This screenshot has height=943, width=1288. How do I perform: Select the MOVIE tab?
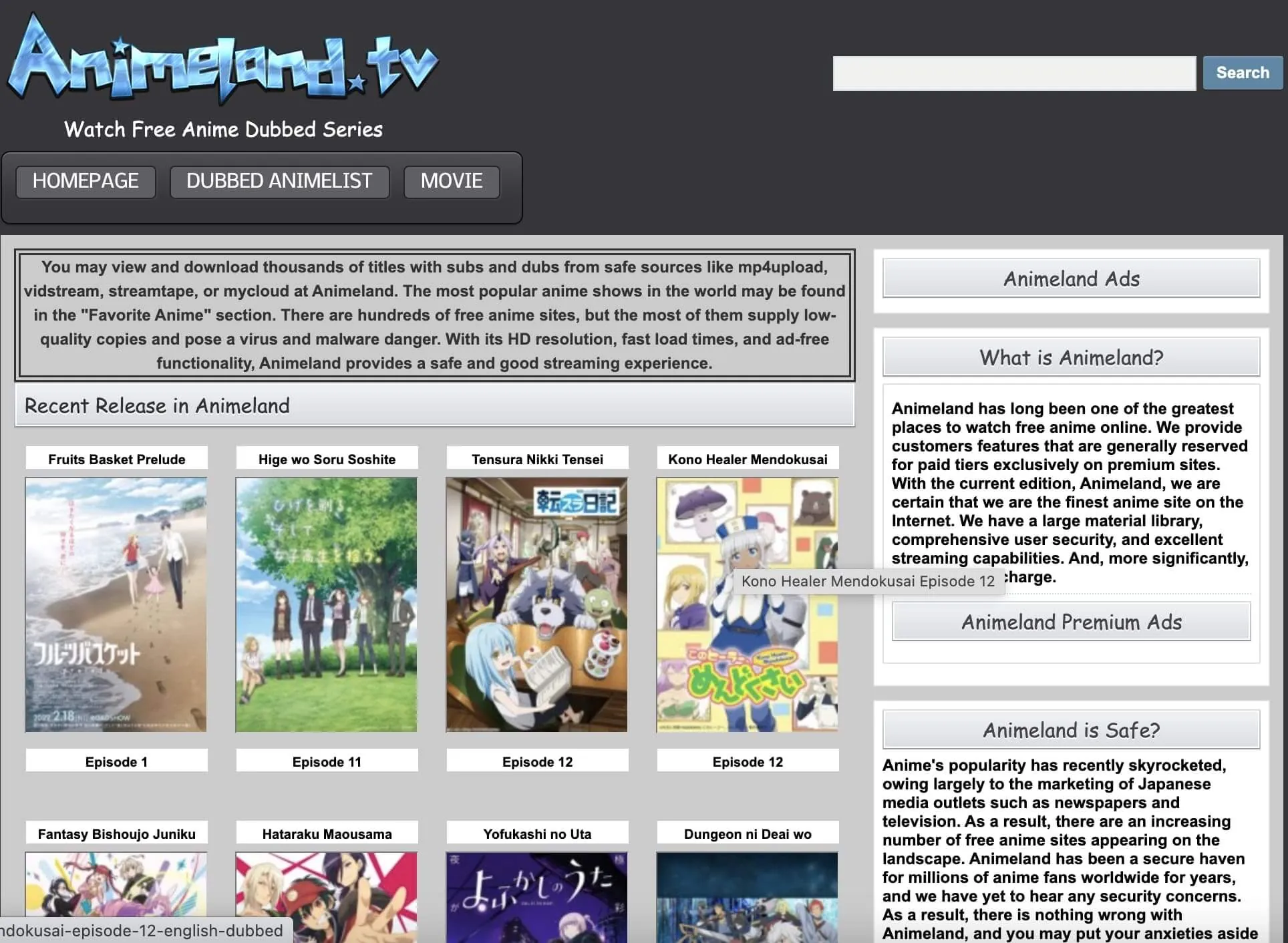click(x=451, y=181)
